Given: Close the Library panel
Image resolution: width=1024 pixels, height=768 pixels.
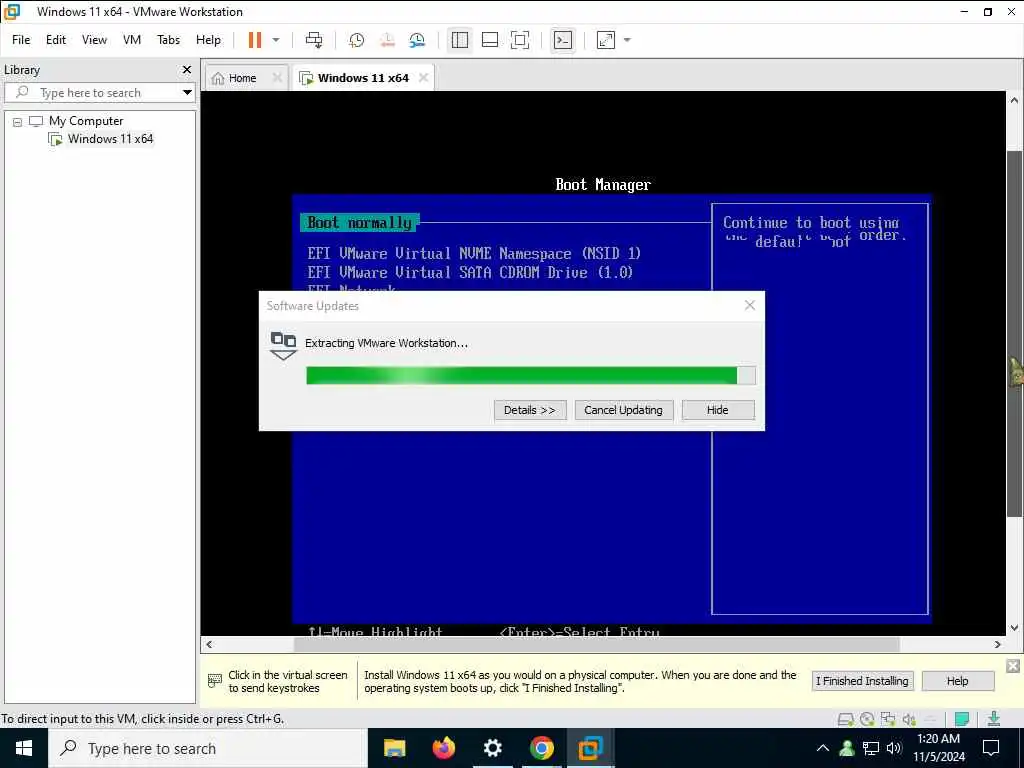Looking at the screenshot, I should (x=187, y=69).
